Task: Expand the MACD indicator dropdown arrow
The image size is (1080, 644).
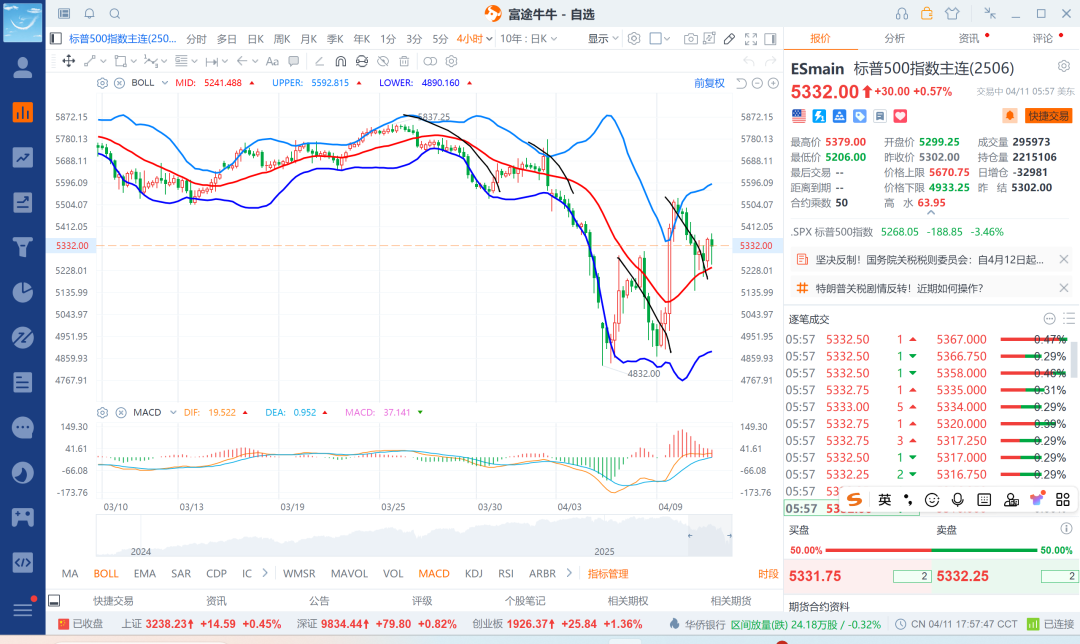Action: (173, 413)
